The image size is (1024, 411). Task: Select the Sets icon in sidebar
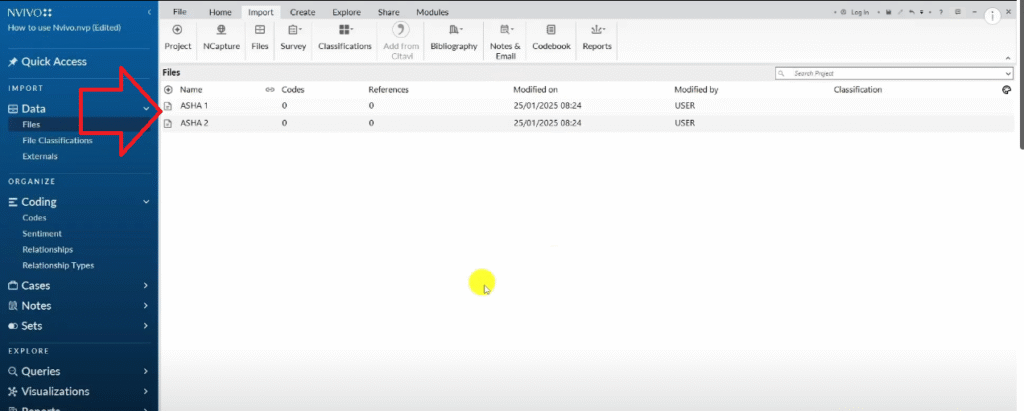click(x=12, y=326)
